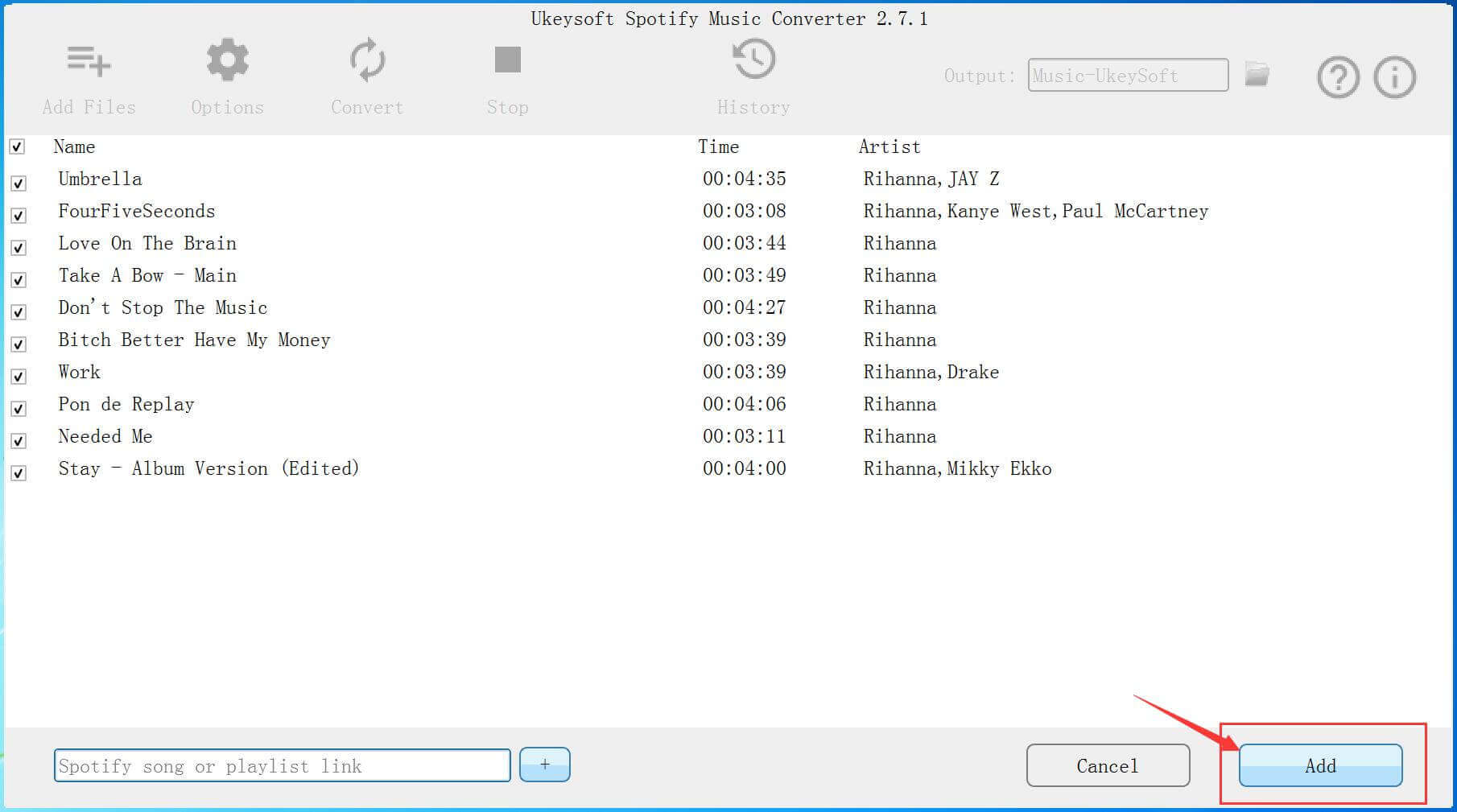This screenshot has height=812, width=1457.
Task: Open help via question mark icon
Action: click(1338, 77)
